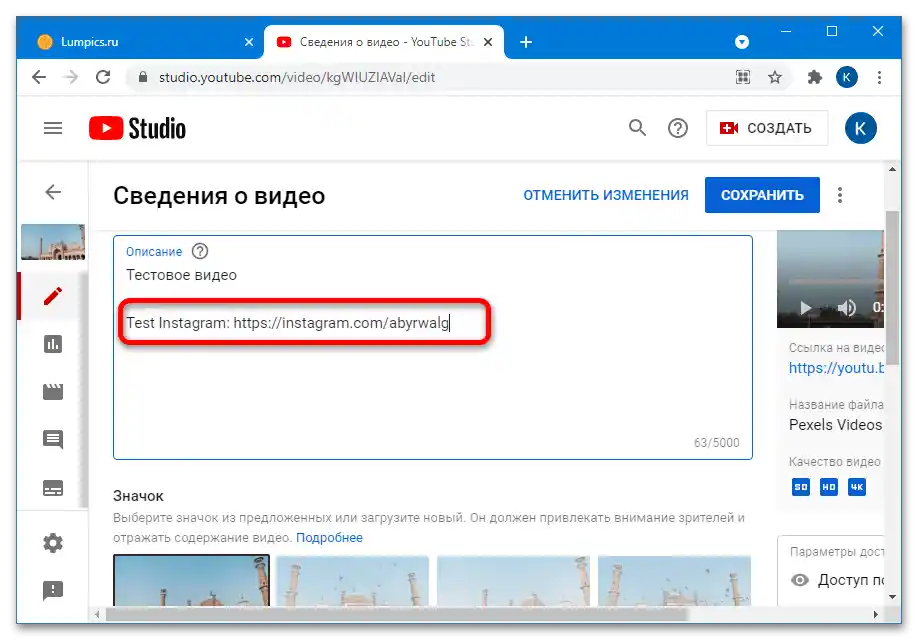Click the horizontal scrollbar at bottom
The height and width of the screenshot is (640, 918).
tap(397, 614)
